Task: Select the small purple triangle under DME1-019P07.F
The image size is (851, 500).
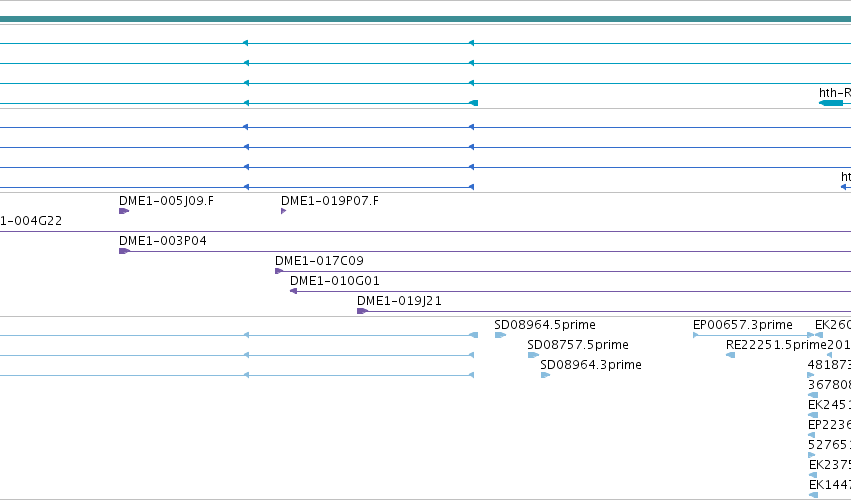Action: pos(283,211)
